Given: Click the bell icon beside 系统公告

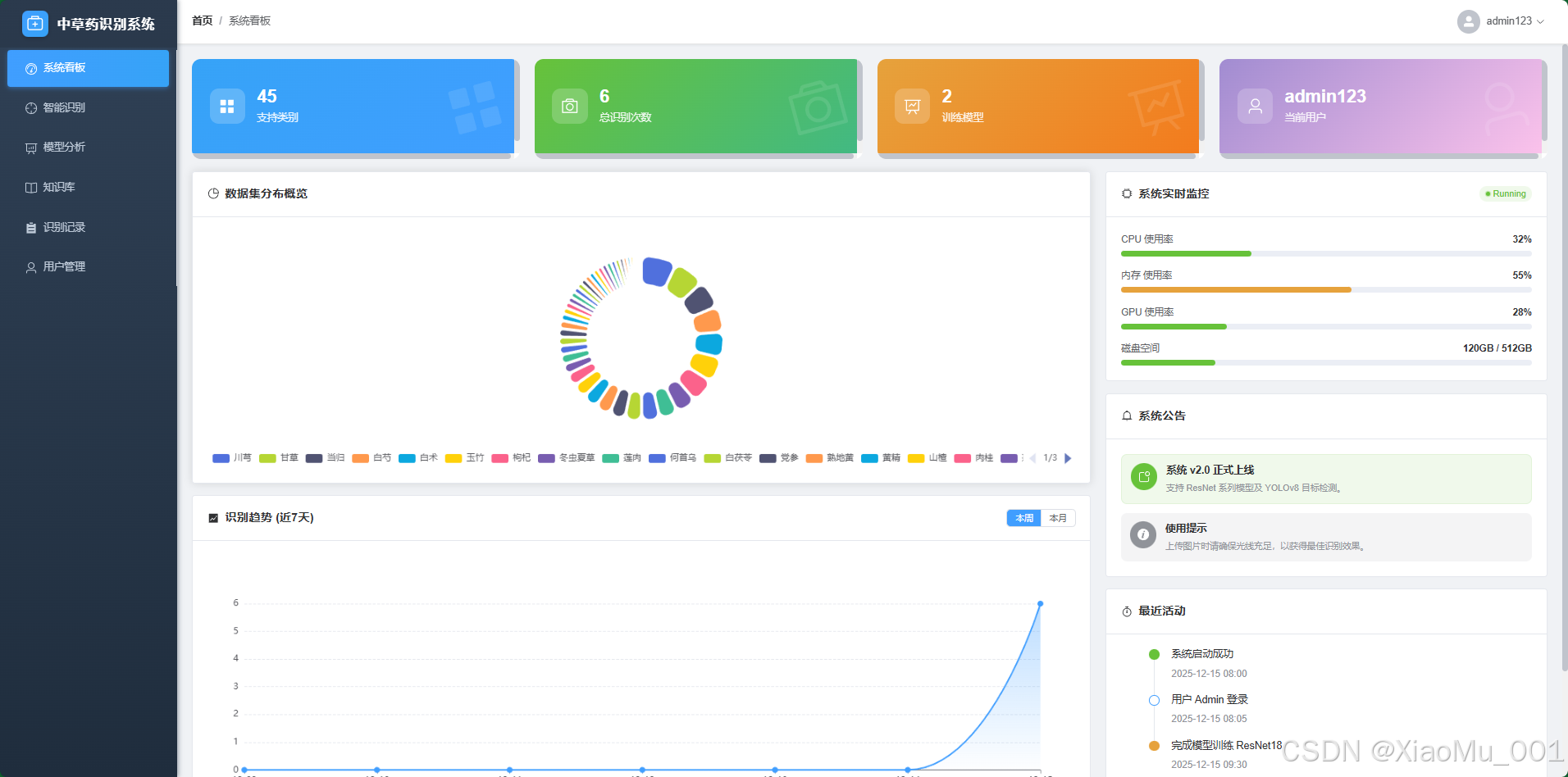Looking at the screenshot, I should [x=1127, y=416].
